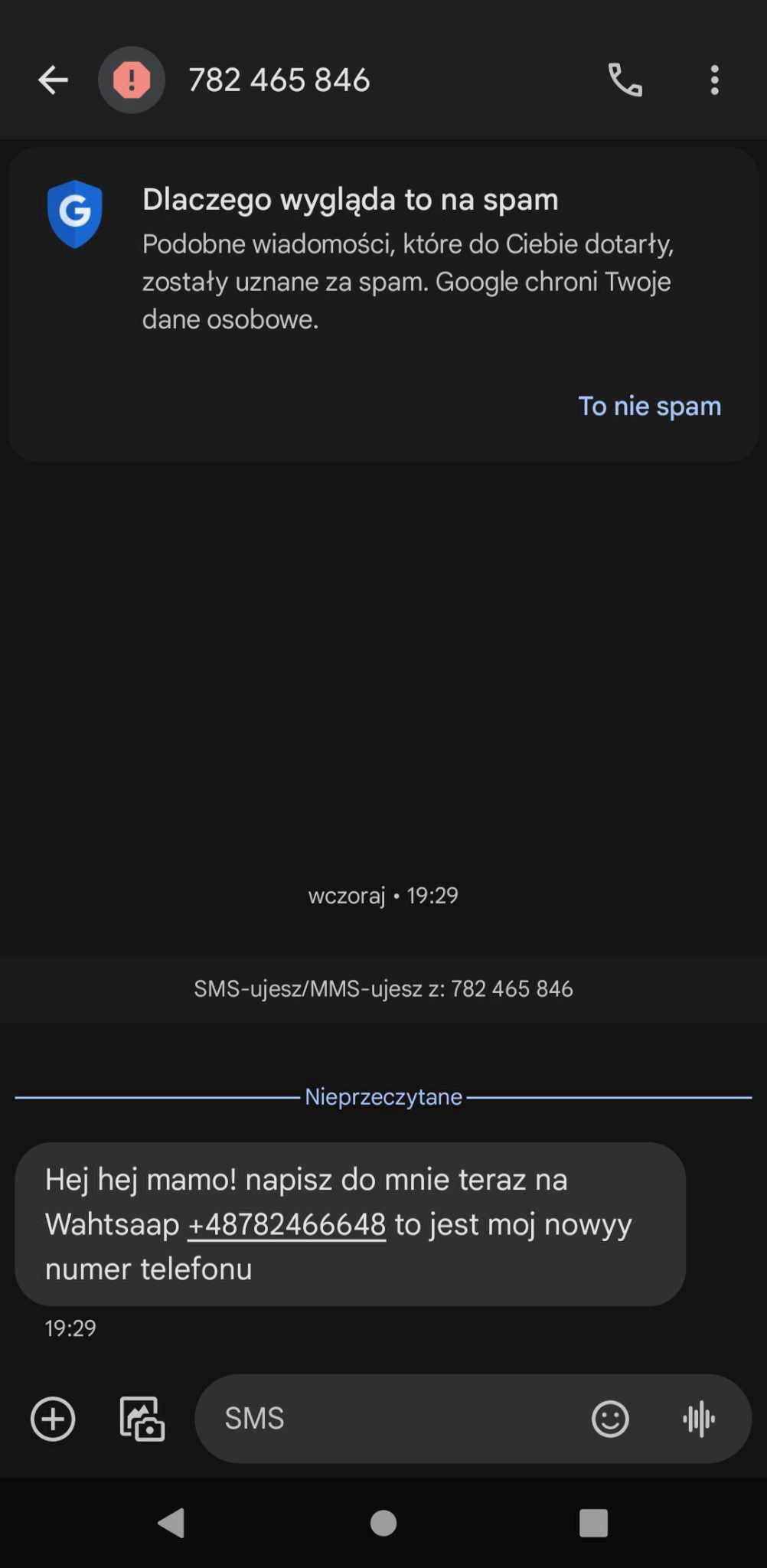Screen dimensions: 767x1568
Task: Open the emoji picker
Action: click(x=610, y=1419)
